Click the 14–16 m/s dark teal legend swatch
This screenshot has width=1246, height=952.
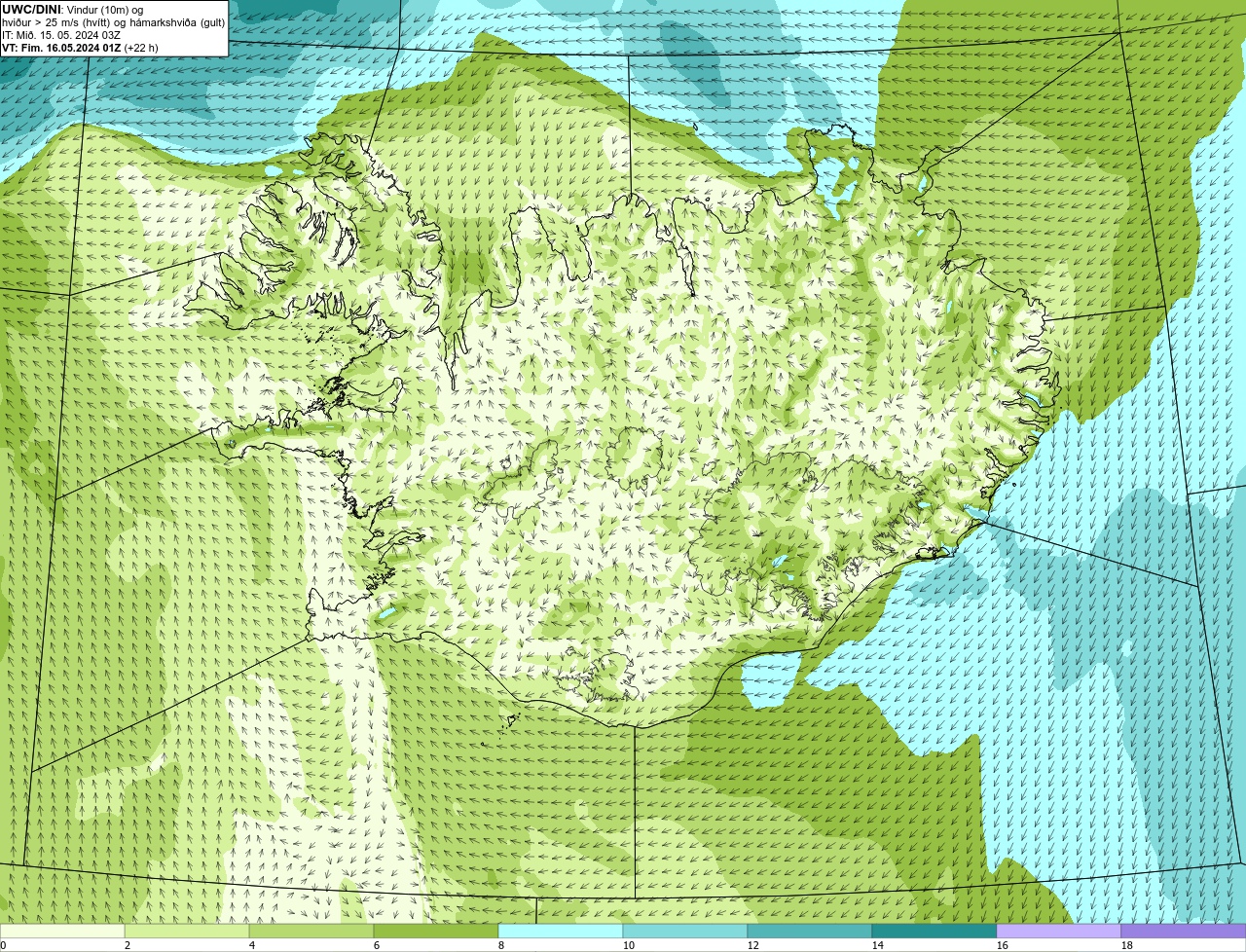934,932
